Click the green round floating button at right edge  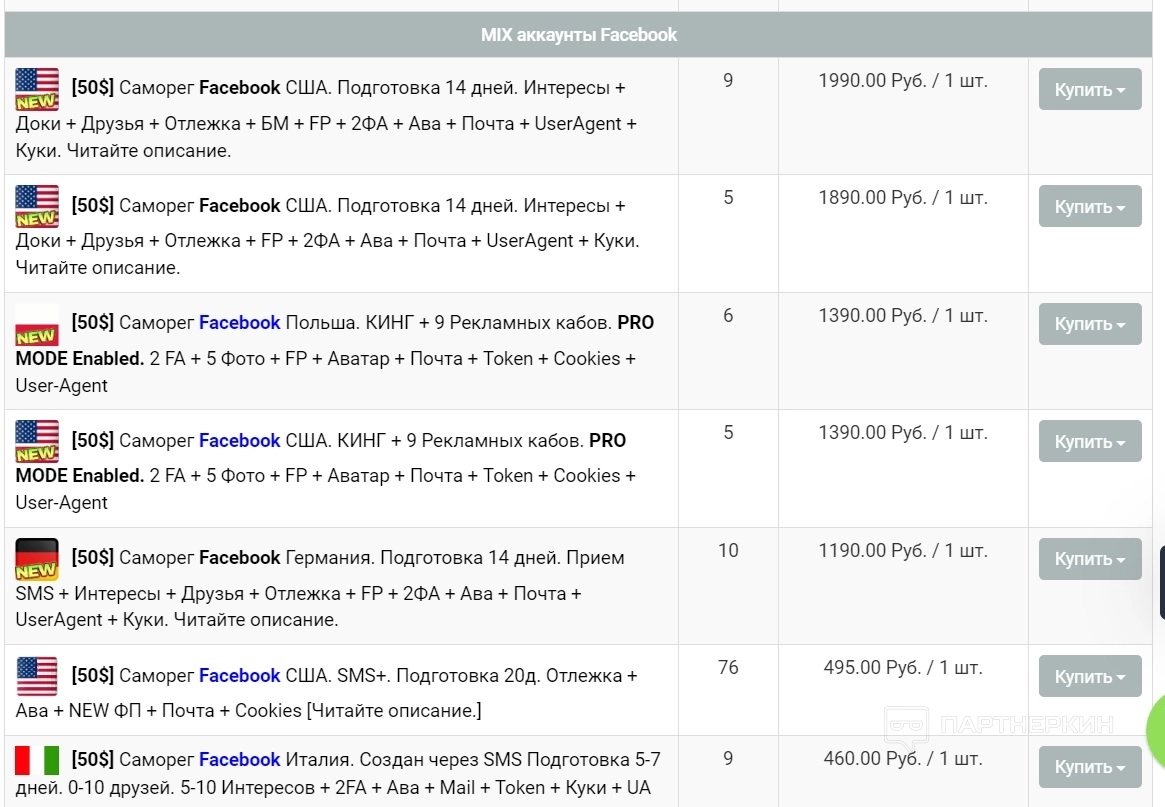pos(1154,732)
